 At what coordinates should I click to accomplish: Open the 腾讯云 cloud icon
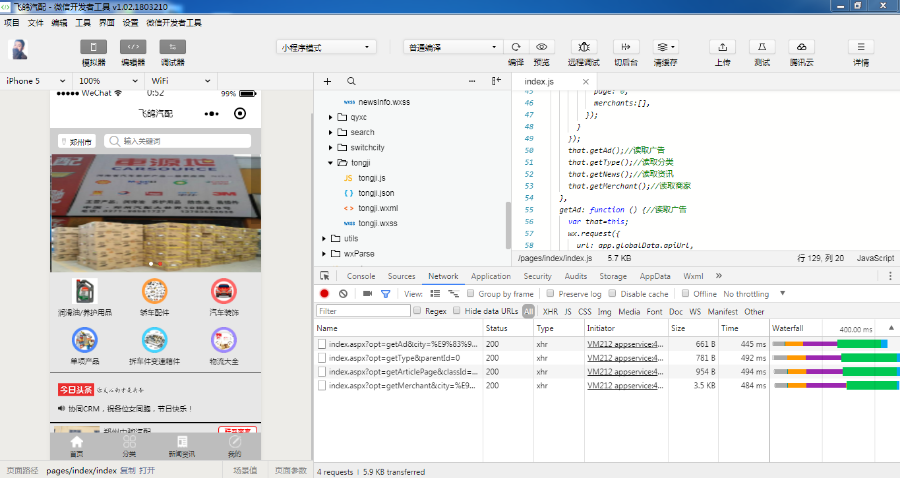[x=801, y=47]
